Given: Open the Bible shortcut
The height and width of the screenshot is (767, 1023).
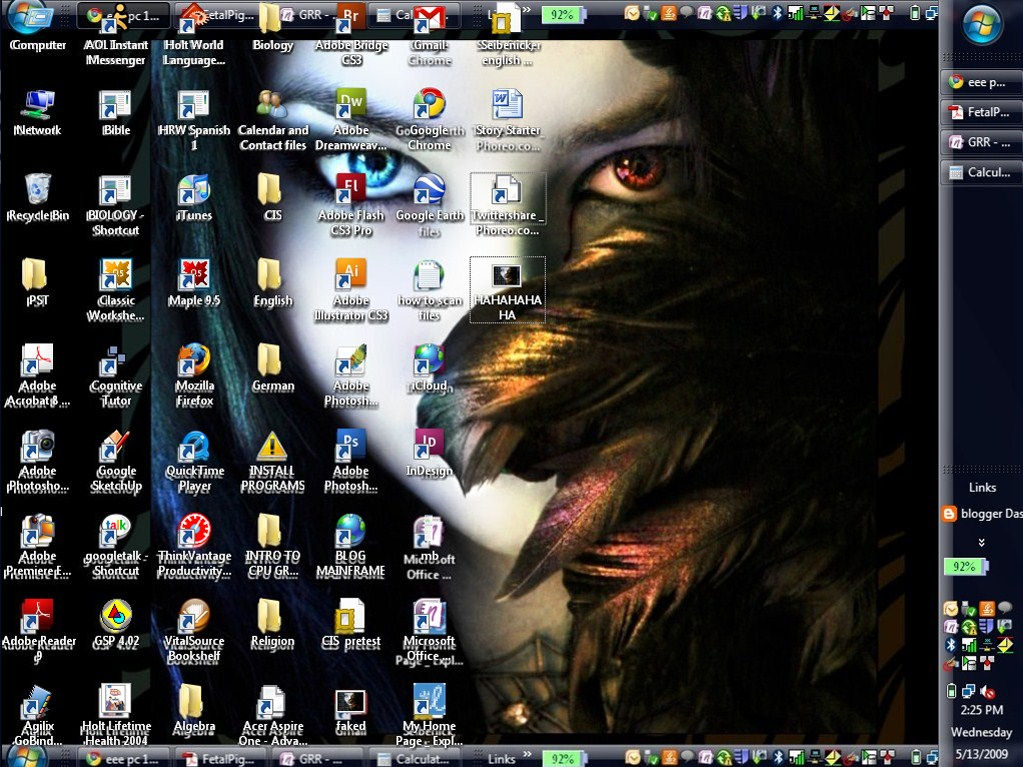Looking at the screenshot, I should click(x=115, y=112).
